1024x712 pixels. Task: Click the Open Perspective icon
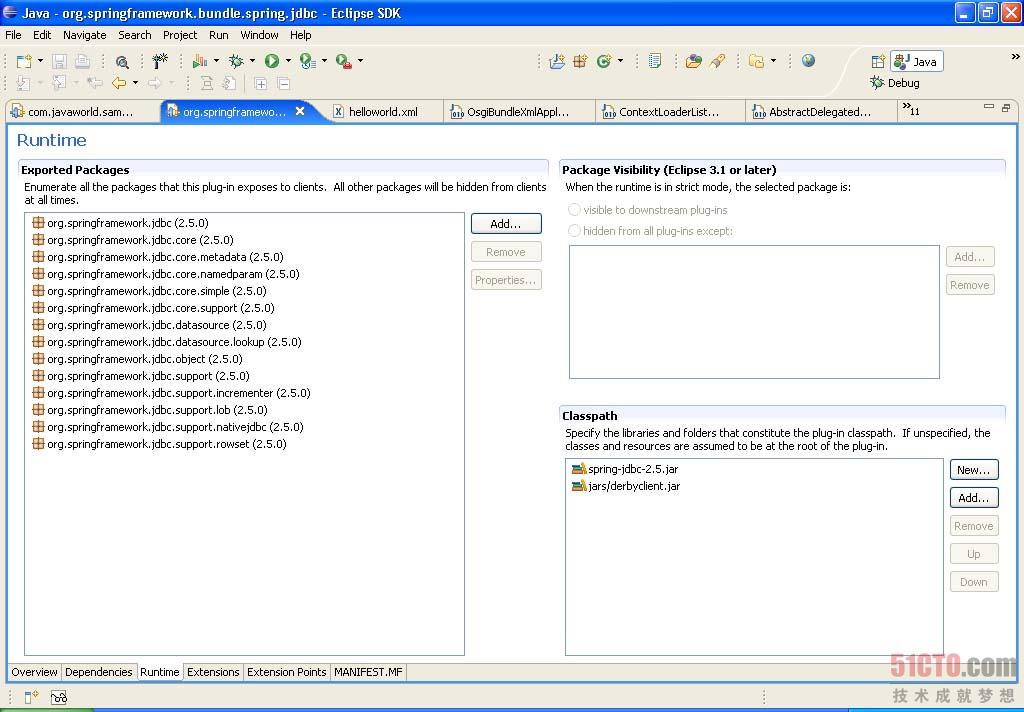[878, 61]
